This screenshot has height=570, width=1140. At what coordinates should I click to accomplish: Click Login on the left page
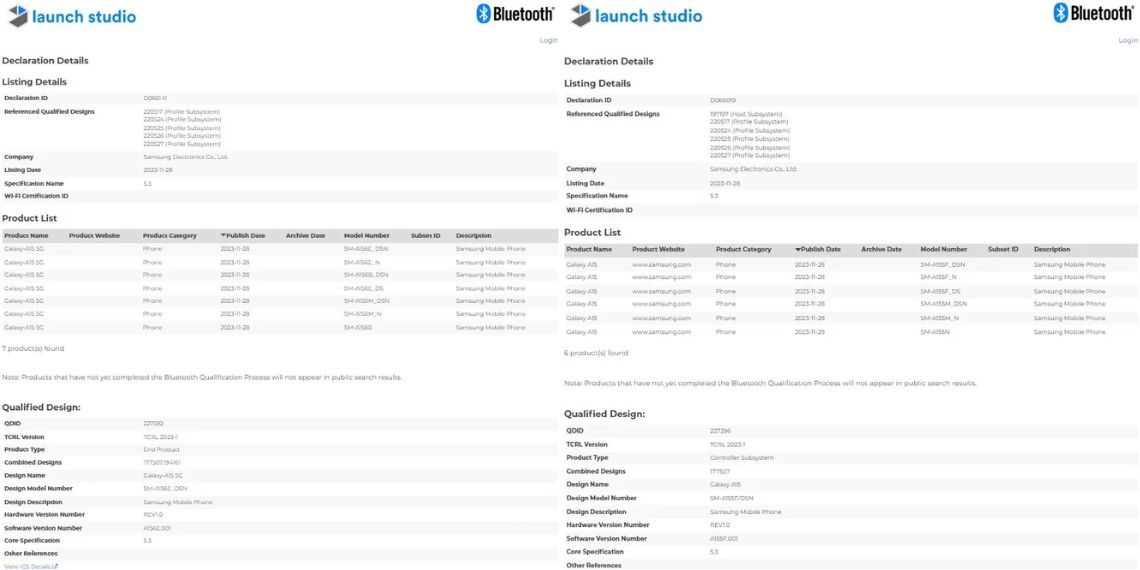click(548, 40)
